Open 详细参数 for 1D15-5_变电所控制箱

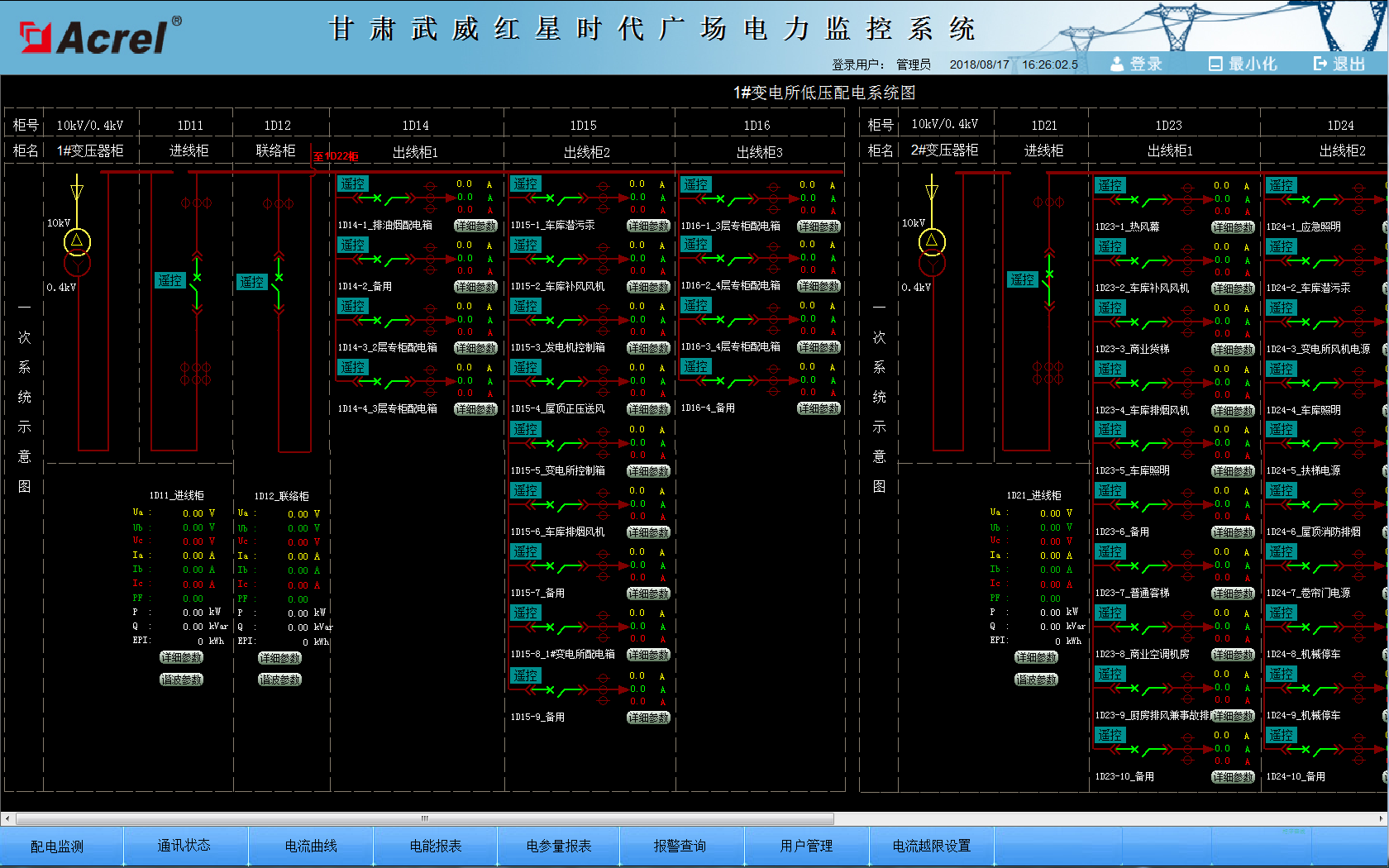pyautogui.click(x=649, y=471)
